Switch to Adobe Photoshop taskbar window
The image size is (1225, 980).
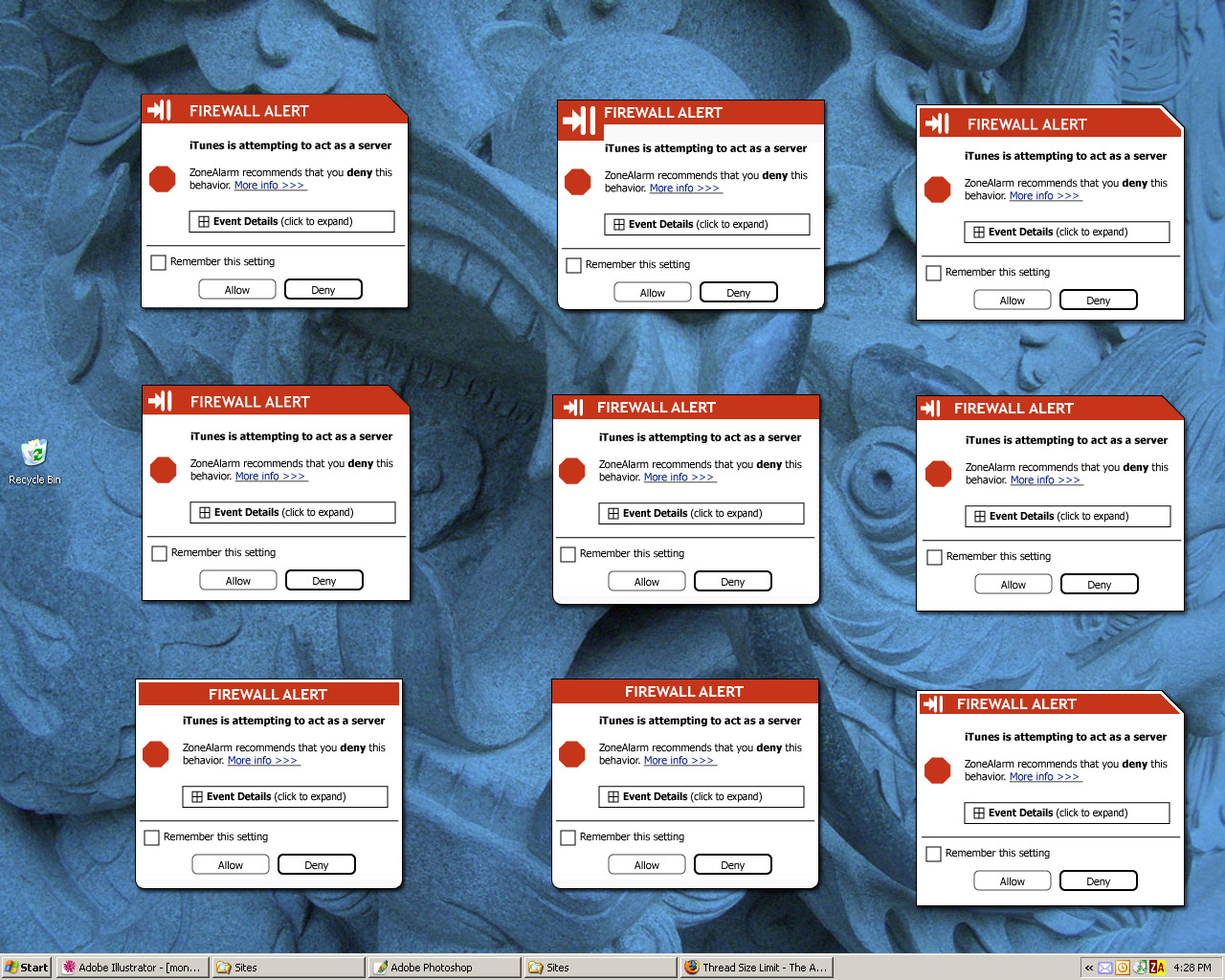coord(444,968)
